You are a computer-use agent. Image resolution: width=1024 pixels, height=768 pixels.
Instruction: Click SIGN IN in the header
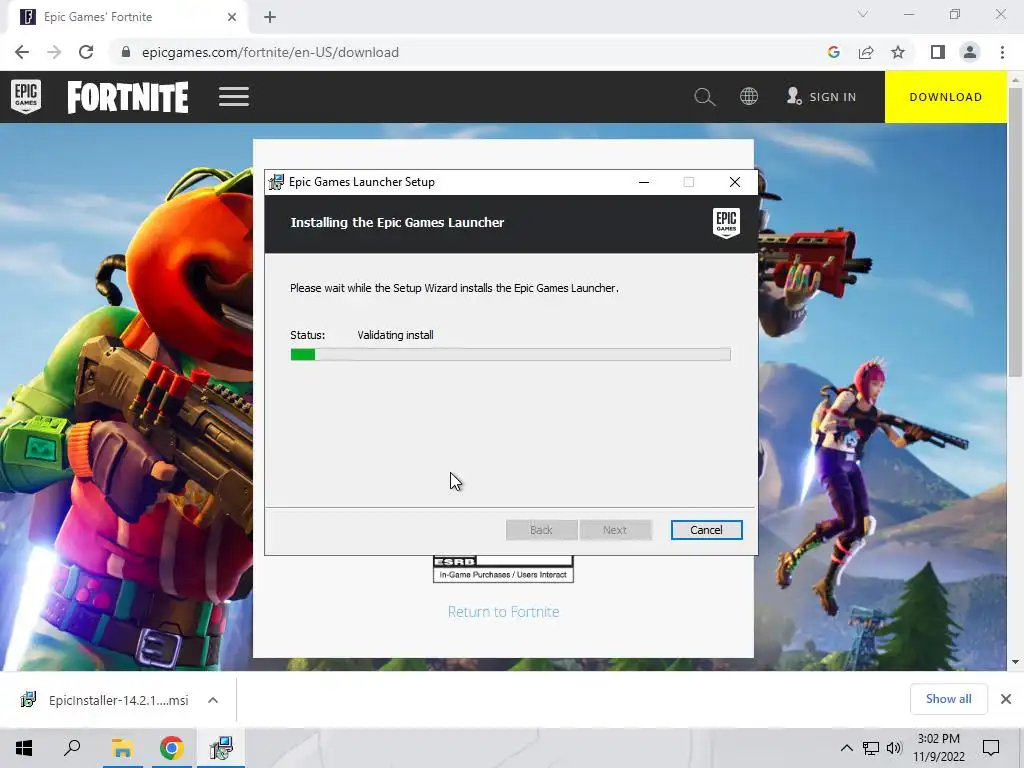pyautogui.click(x=822, y=97)
